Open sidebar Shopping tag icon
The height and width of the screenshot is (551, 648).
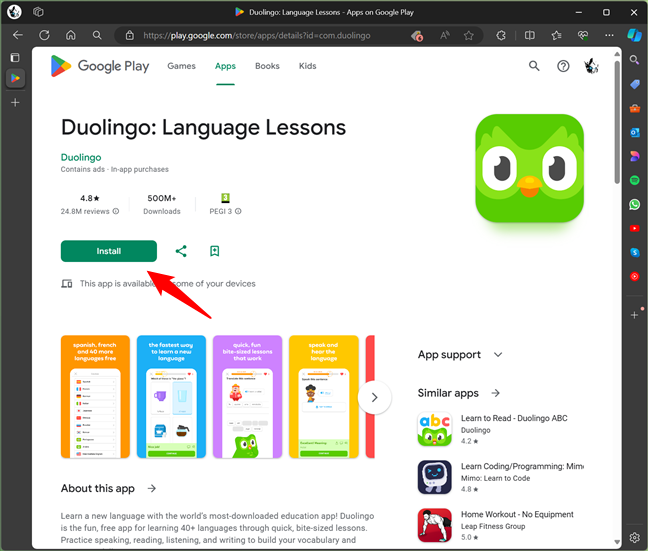(634, 84)
